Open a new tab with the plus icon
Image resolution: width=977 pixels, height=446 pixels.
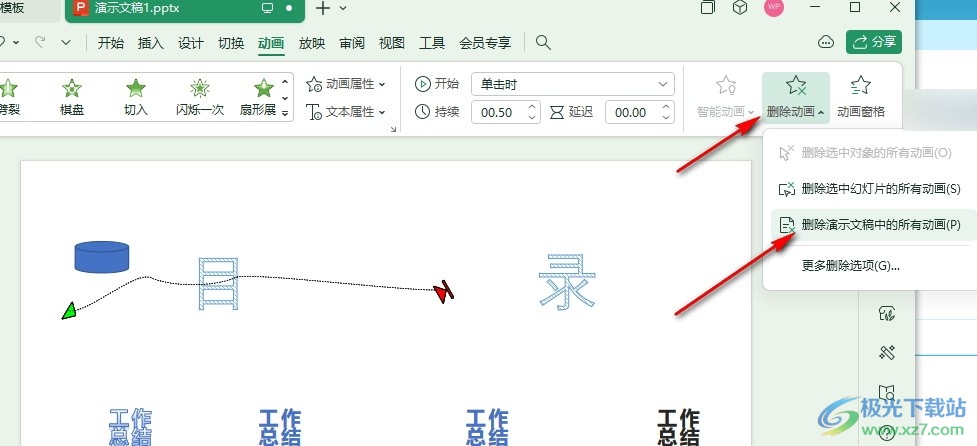pos(323,8)
